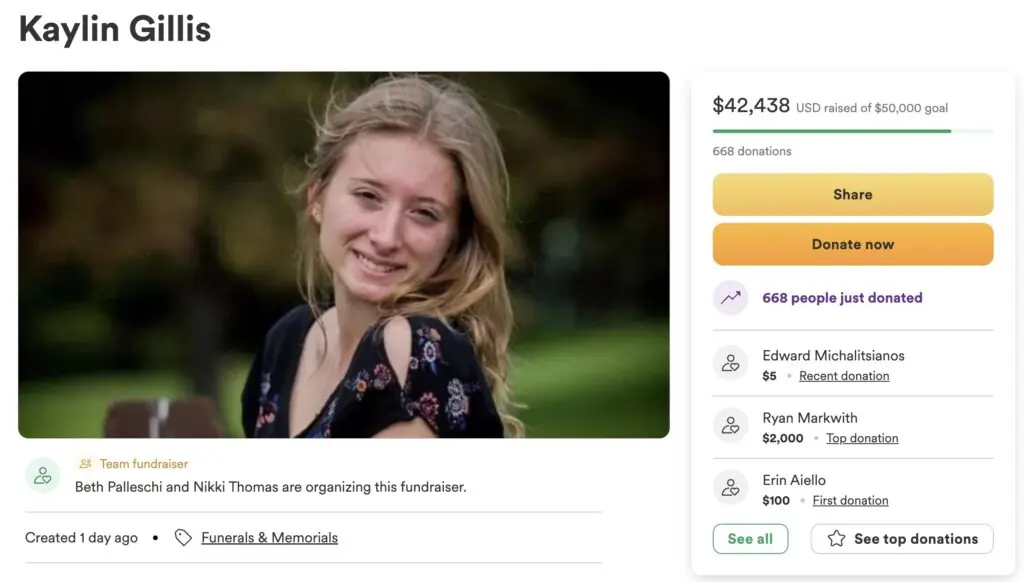Click the 668 people just donated text
The width and height of the screenshot is (1024, 582).
click(x=842, y=298)
